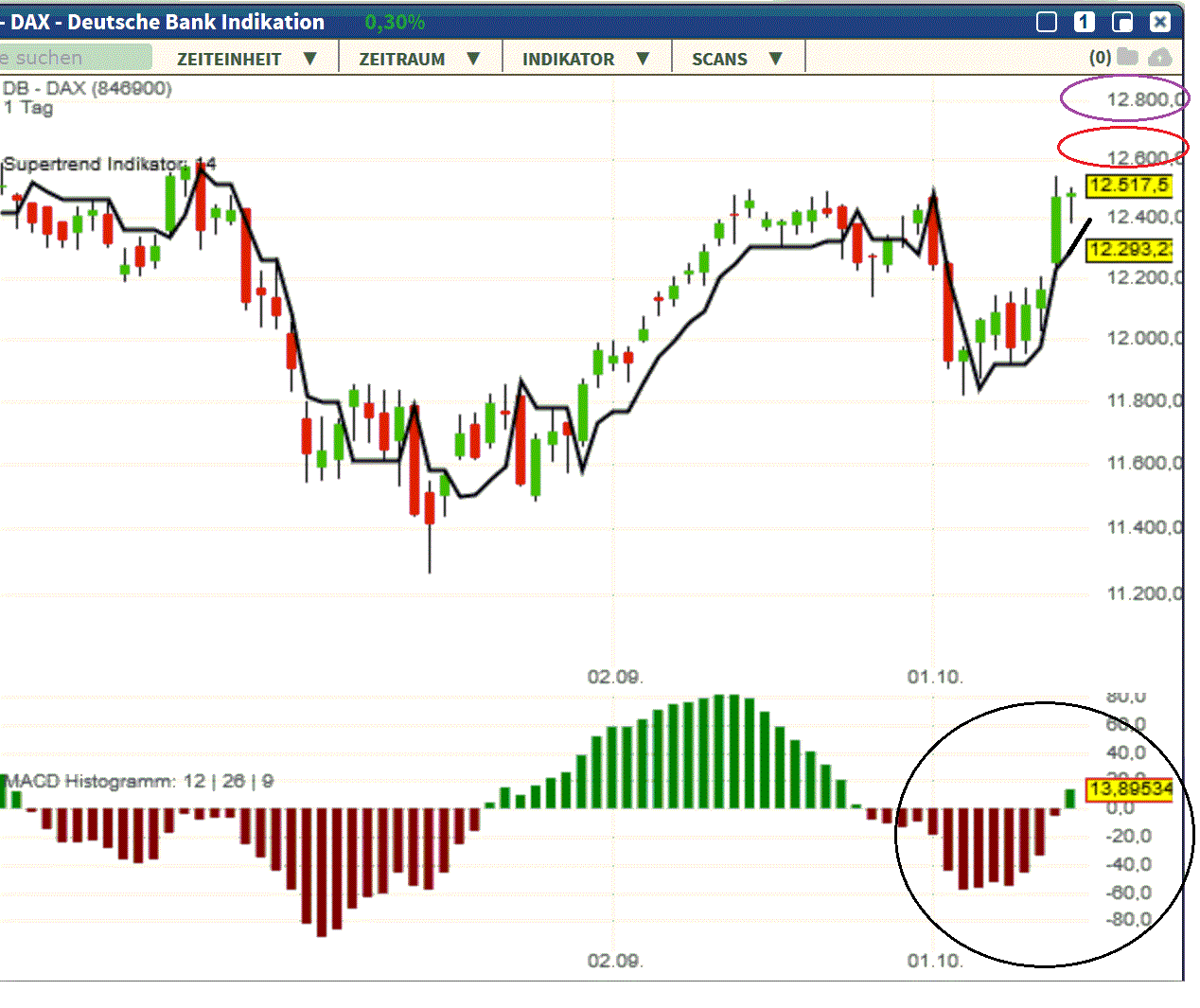Click the (0) counter label
The width and height of the screenshot is (1200, 1008).
[1100, 58]
